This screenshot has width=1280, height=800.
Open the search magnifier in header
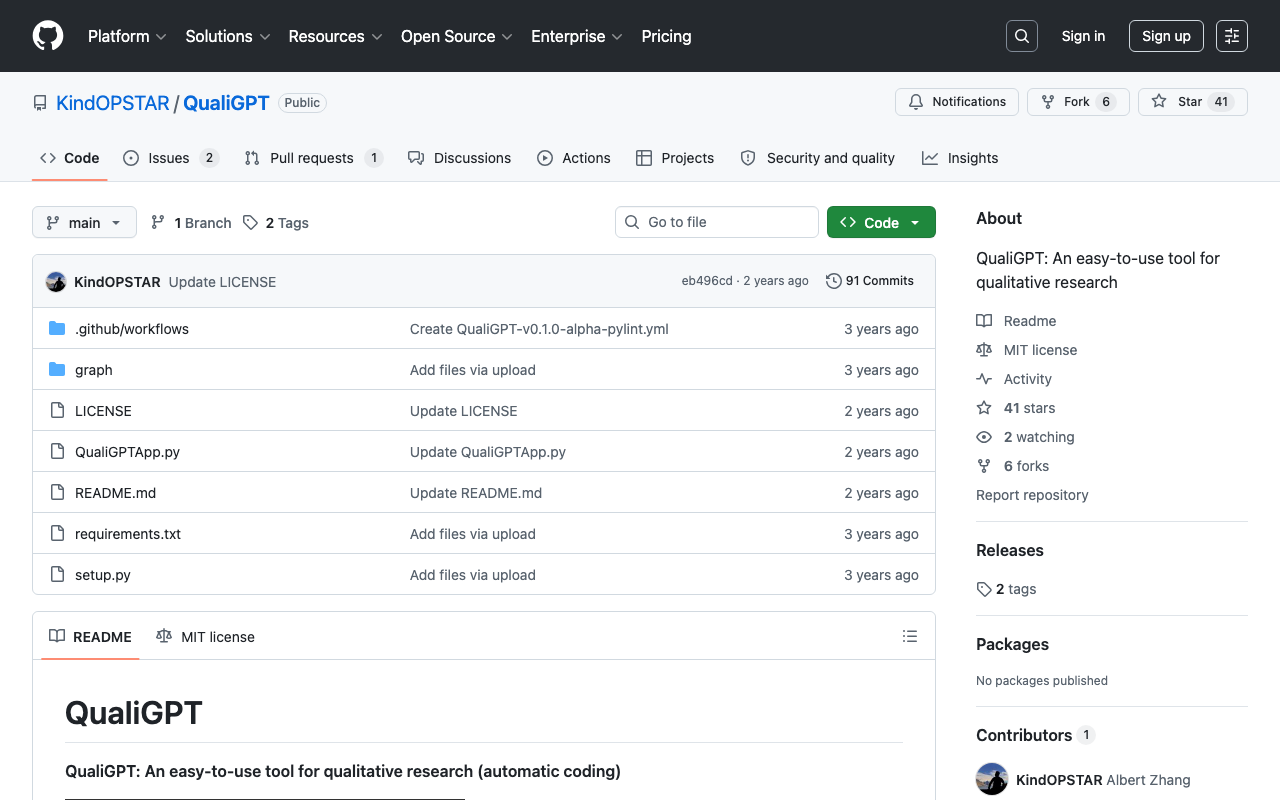(1022, 36)
